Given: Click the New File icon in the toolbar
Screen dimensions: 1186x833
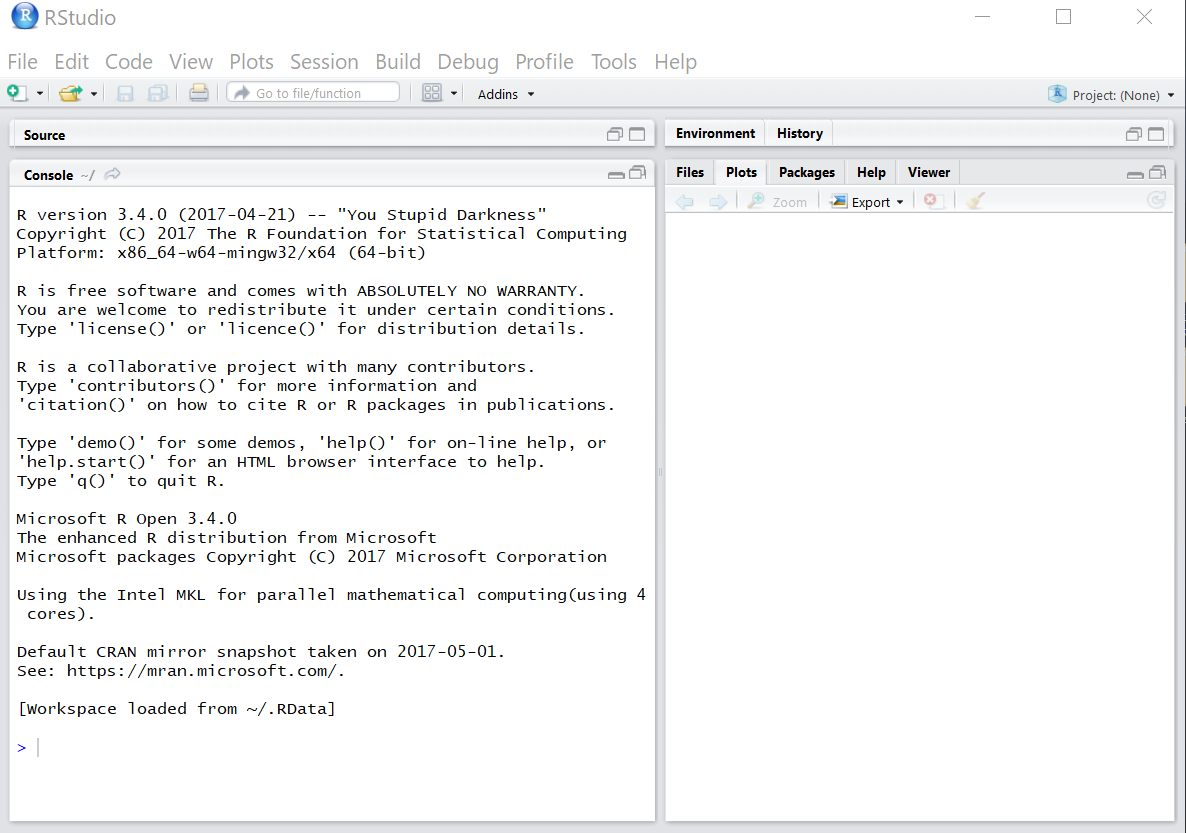Looking at the screenshot, I should pos(17,93).
